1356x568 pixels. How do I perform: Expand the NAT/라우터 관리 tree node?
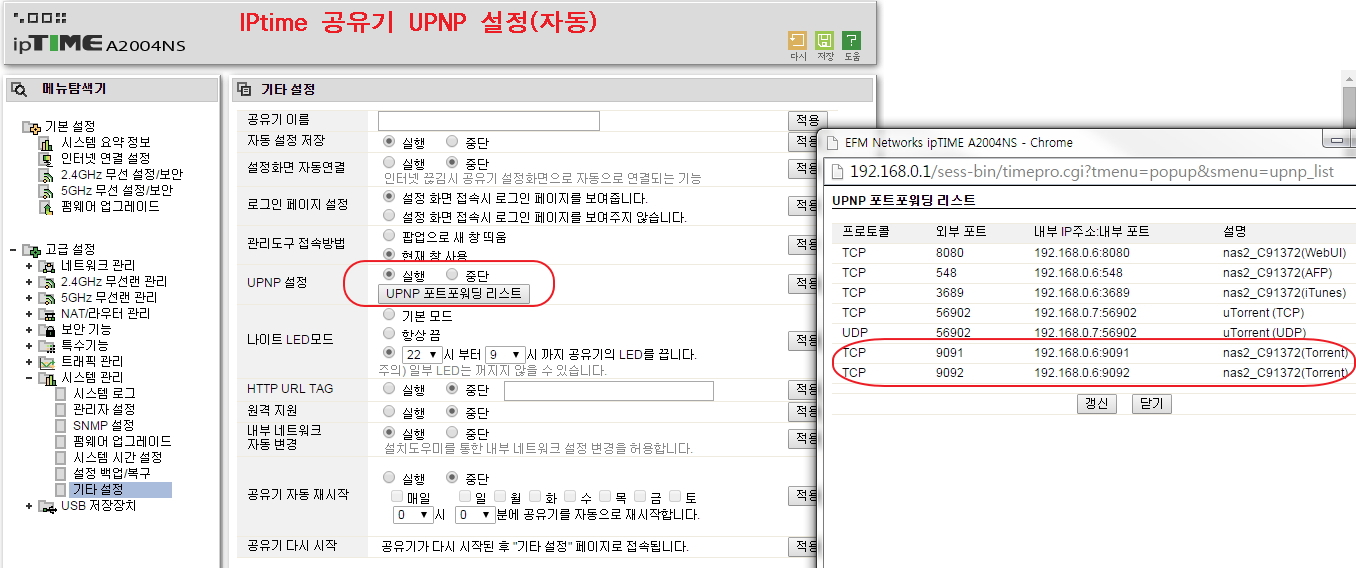click(29, 313)
